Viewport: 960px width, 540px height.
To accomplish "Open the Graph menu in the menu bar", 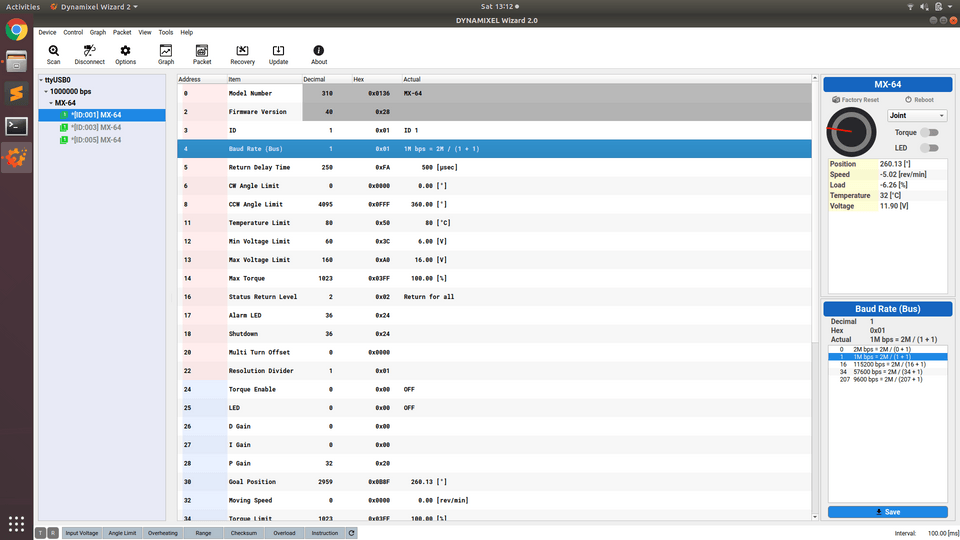I will [97, 32].
